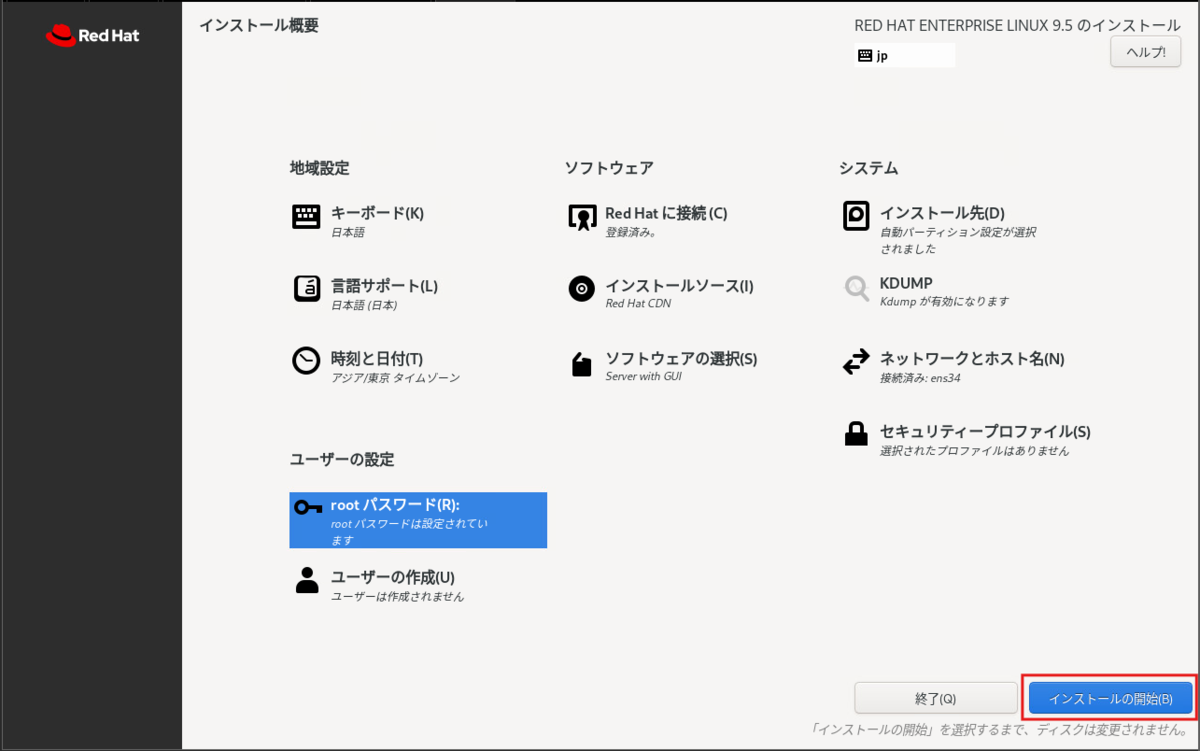Screen dimensions: 1200x751
Task: Click the keyboard icon beside キーボード(K)
Action: tap(306, 216)
